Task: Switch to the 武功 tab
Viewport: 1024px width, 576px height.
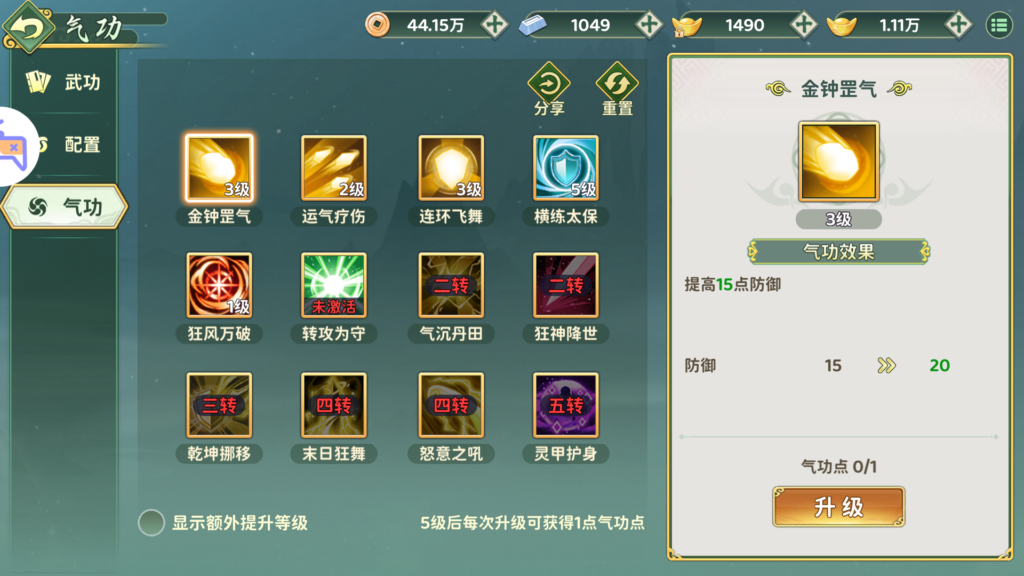Action: [x=64, y=82]
